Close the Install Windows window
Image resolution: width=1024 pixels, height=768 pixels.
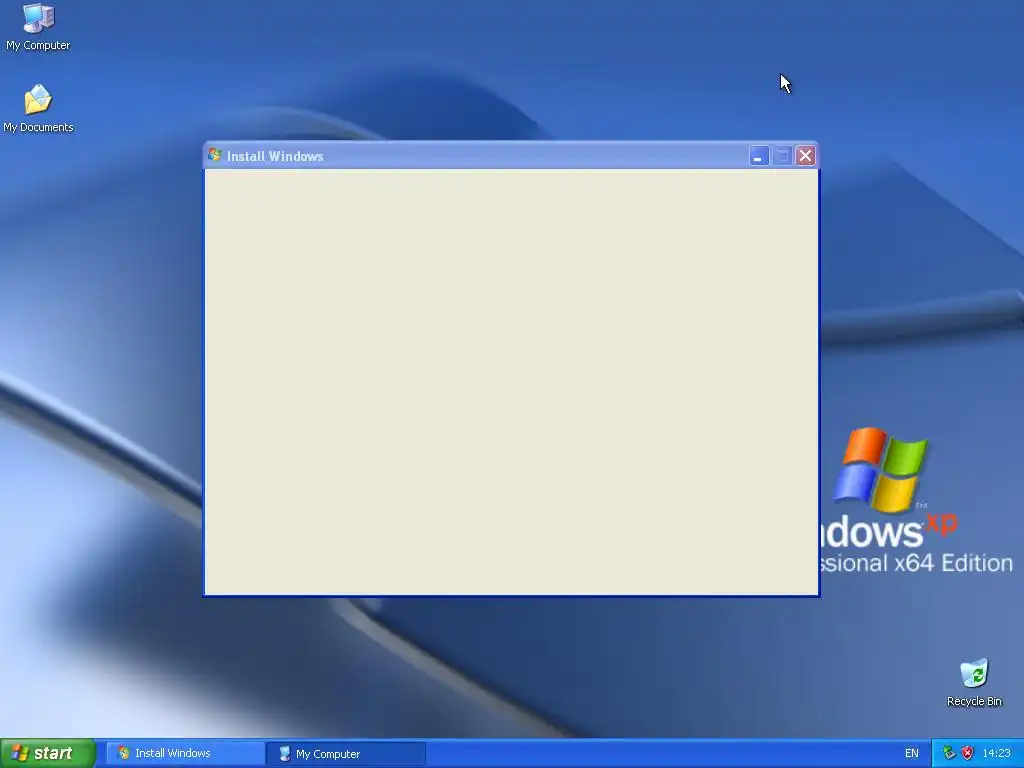coord(805,156)
